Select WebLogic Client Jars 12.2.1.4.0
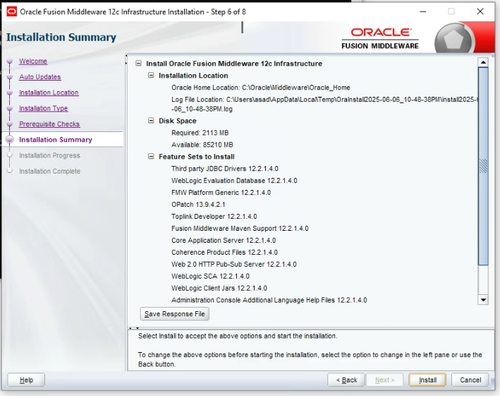This screenshot has height=396, width=500. 219,288
